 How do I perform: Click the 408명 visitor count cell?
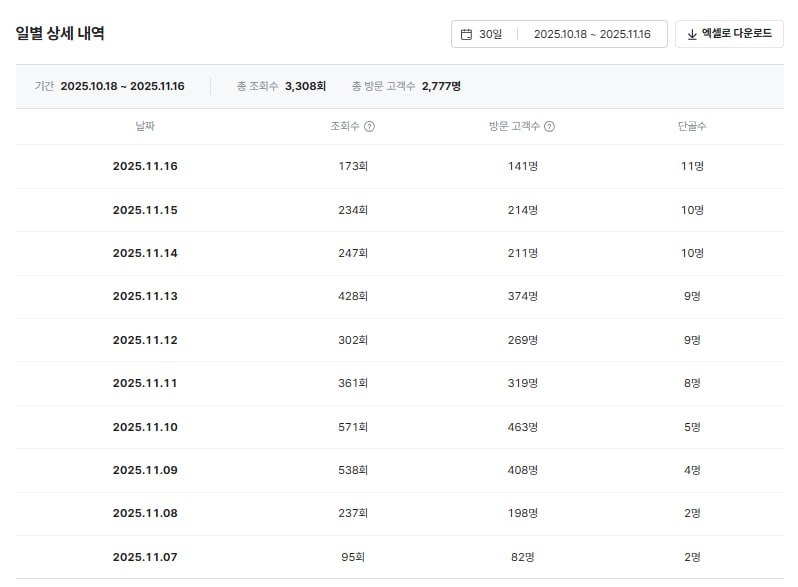(523, 470)
